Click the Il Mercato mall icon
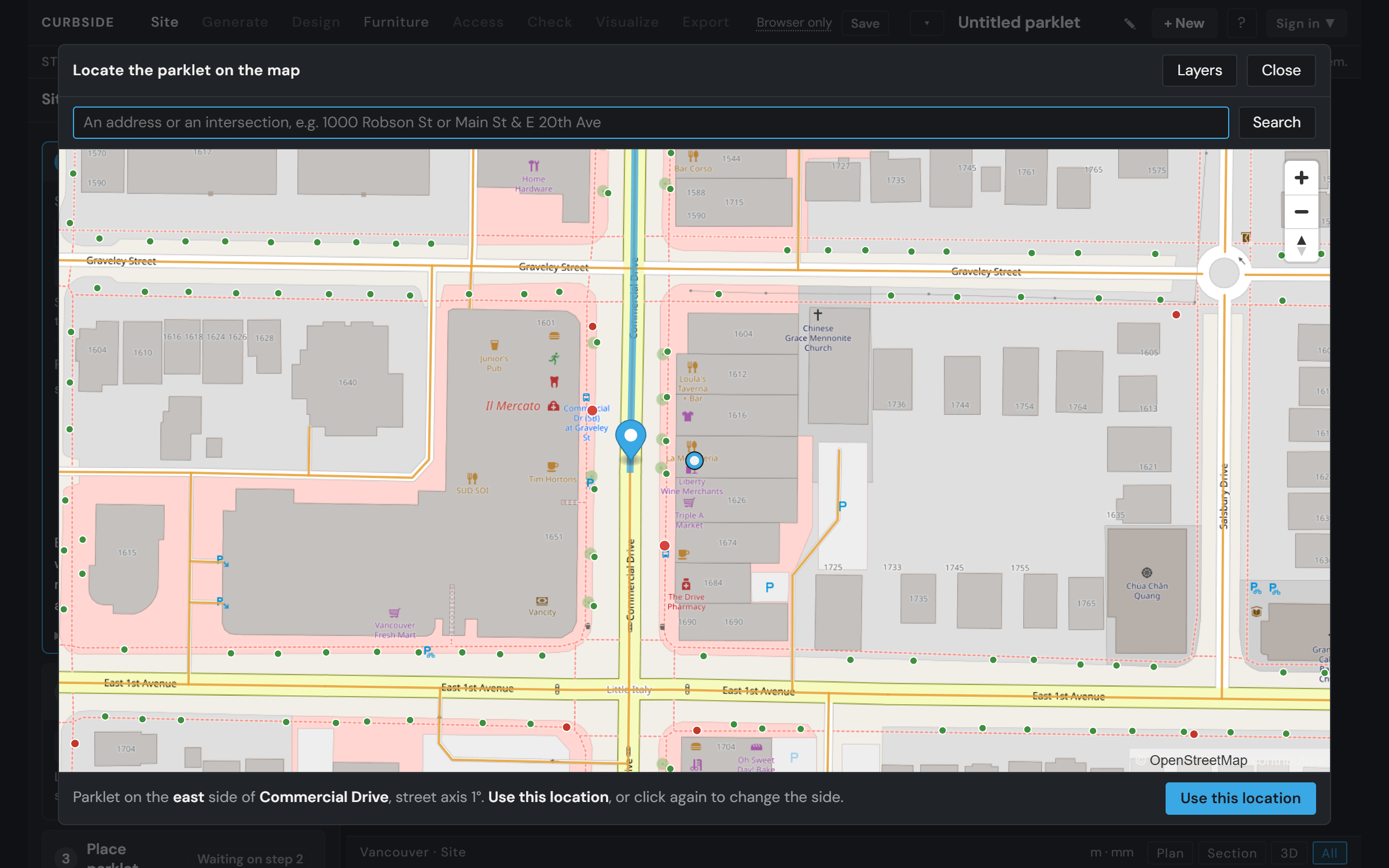The width and height of the screenshot is (1389, 868). tap(554, 405)
